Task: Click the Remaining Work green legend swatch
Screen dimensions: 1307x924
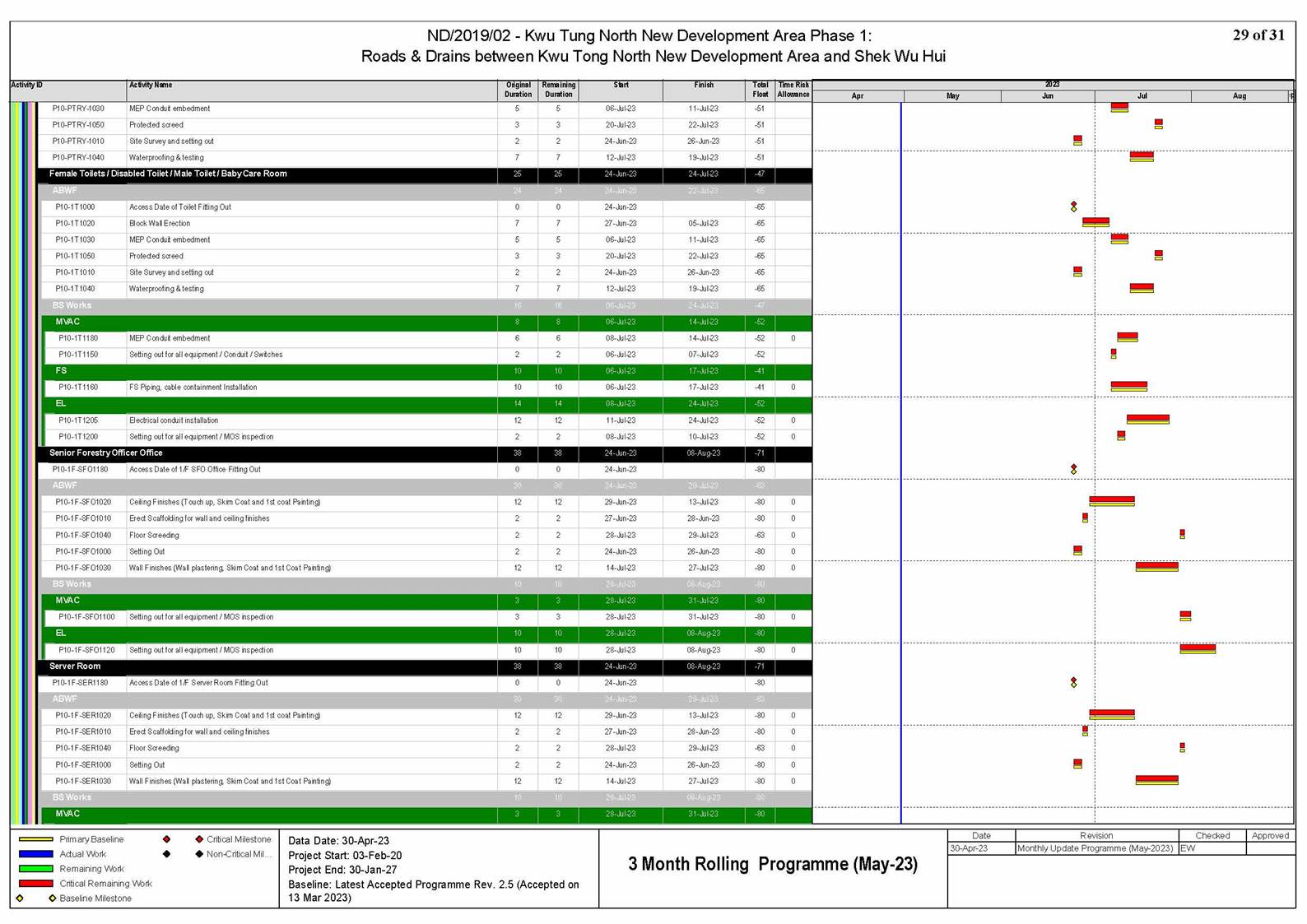Action: click(35, 869)
